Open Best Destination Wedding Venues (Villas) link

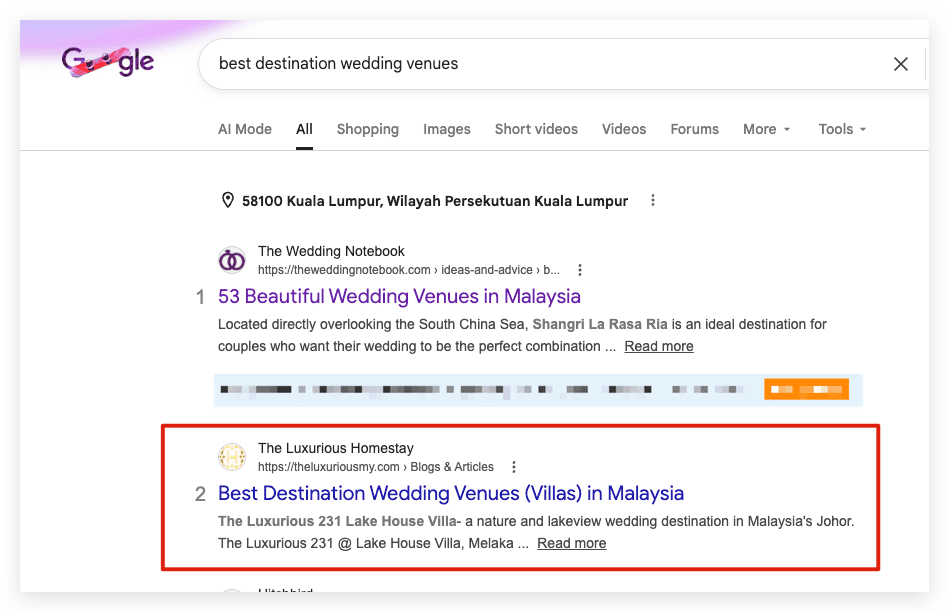click(451, 493)
